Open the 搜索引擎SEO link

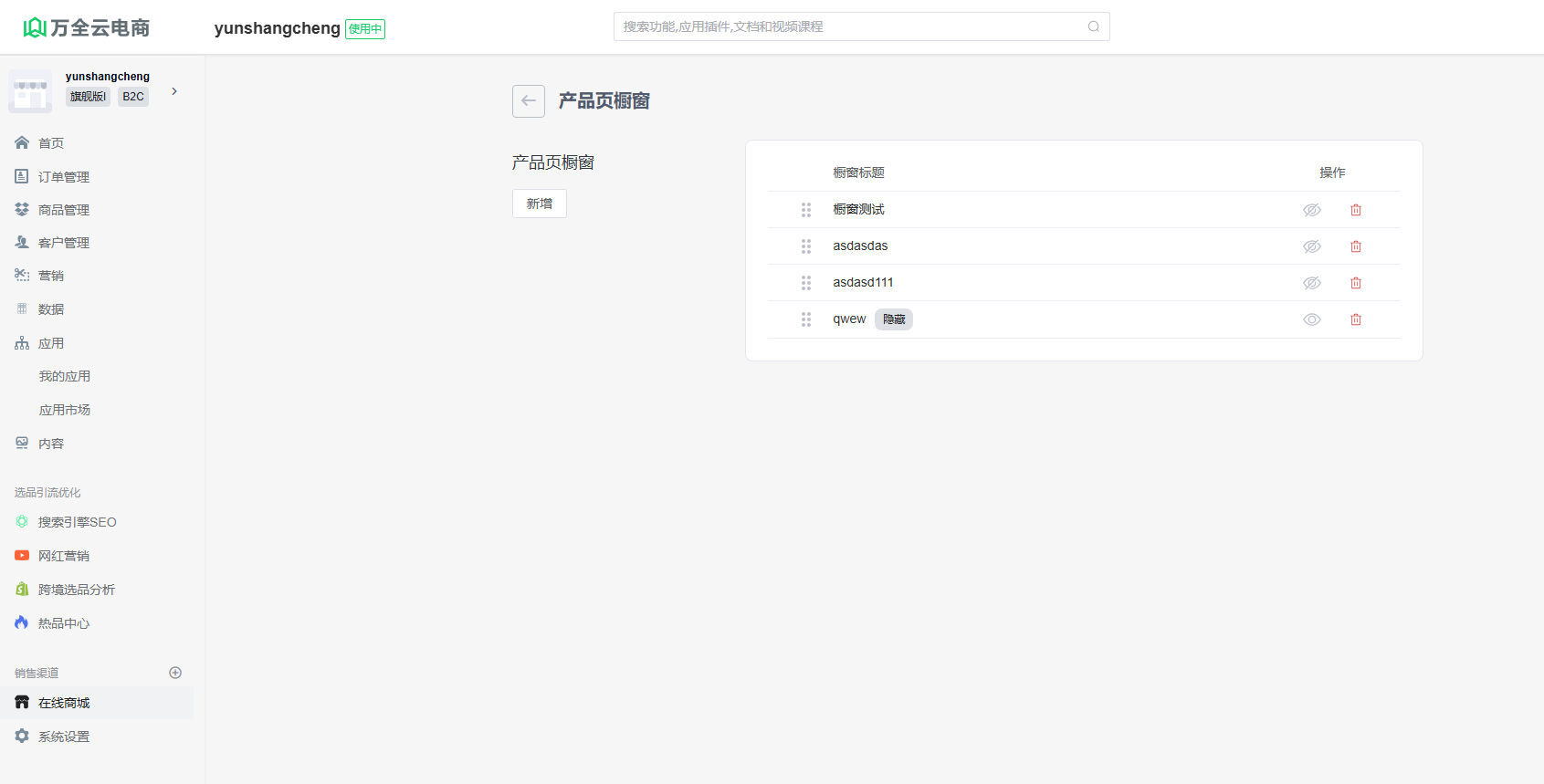click(77, 522)
